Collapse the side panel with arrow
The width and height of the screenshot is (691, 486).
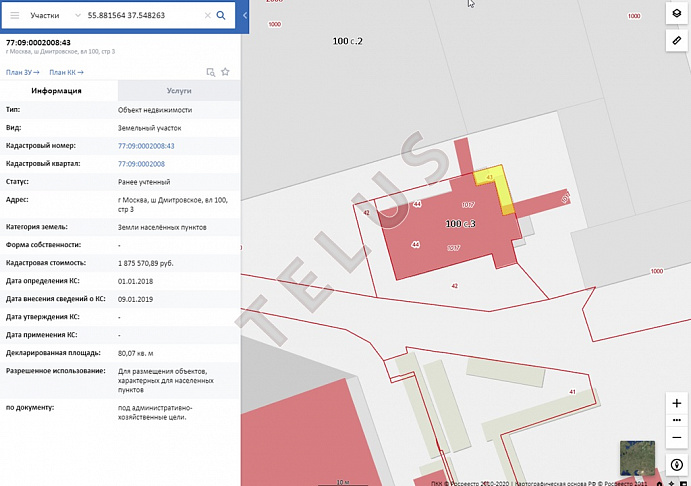(245, 15)
